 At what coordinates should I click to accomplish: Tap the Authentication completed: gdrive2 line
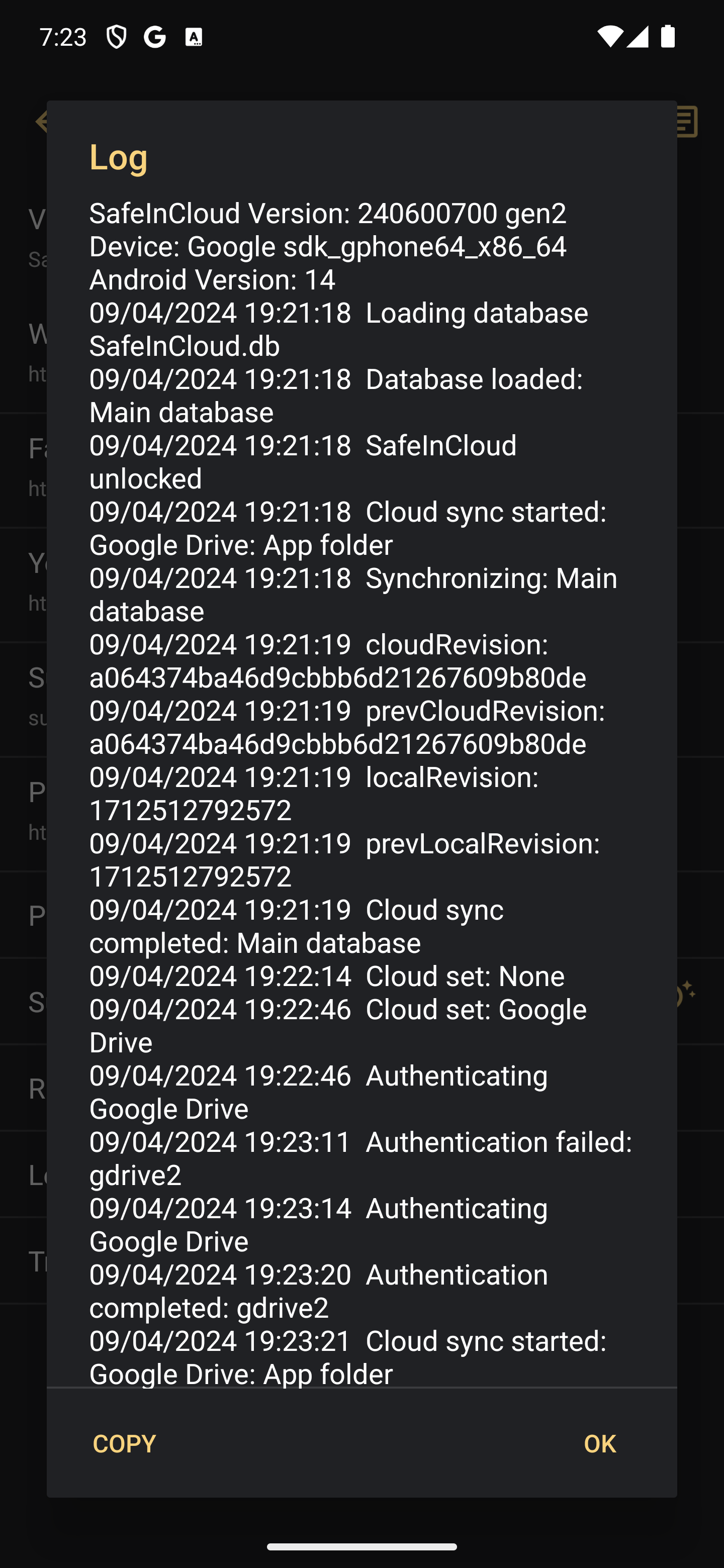(318, 1291)
